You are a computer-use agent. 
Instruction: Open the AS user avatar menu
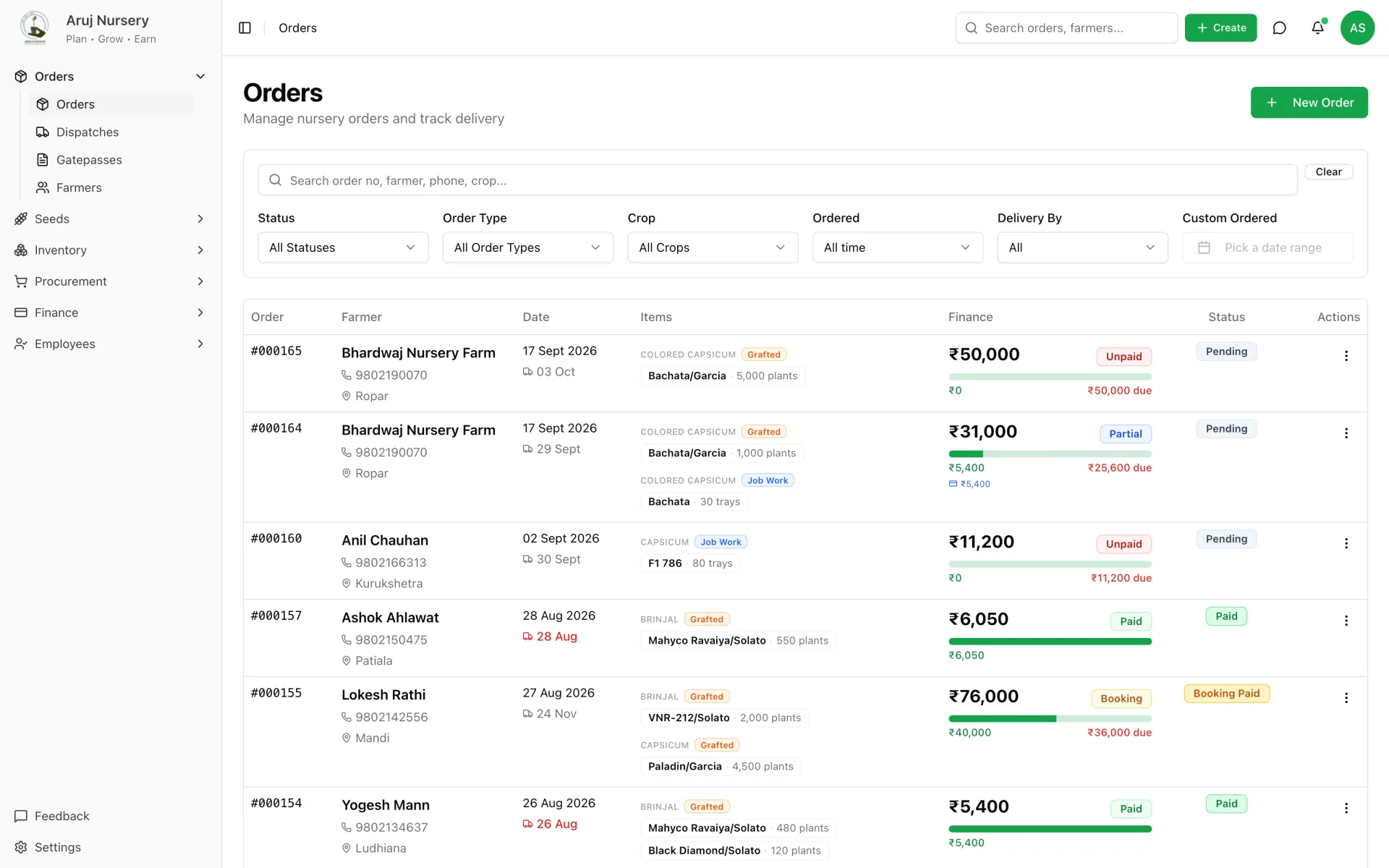pyautogui.click(x=1357, y=27)
